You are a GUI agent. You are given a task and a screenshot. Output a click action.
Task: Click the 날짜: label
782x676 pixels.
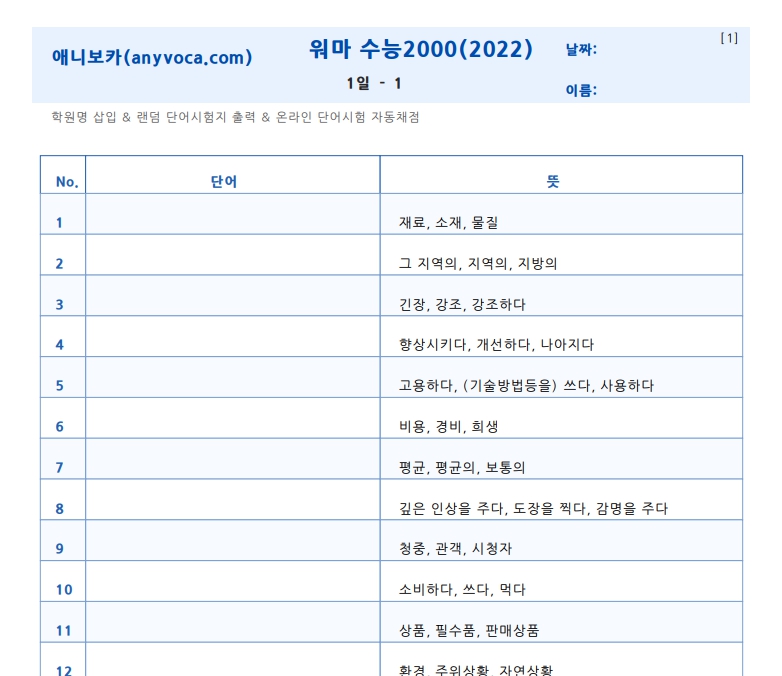coord(581,49)
